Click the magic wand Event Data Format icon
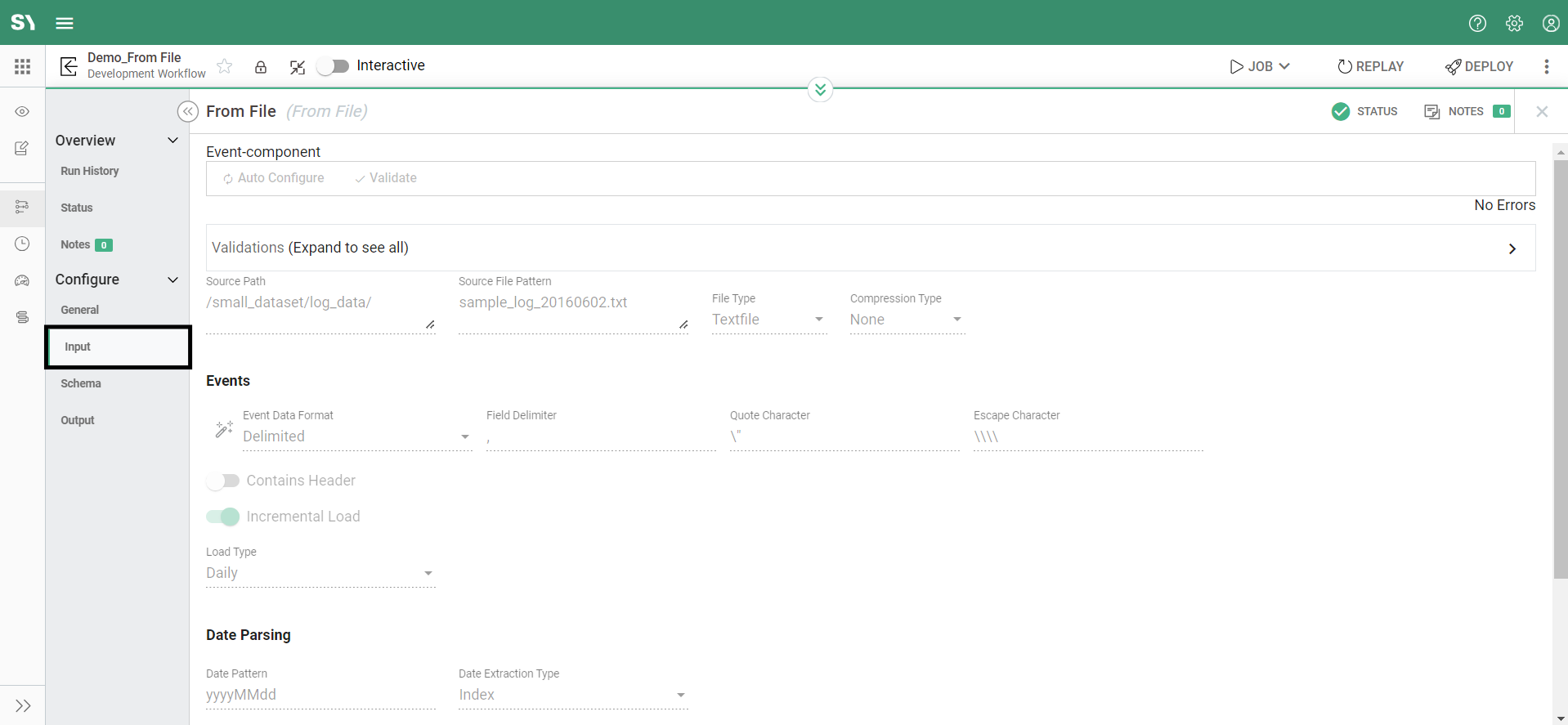1568x725 pixels. (x=224, y=429)
